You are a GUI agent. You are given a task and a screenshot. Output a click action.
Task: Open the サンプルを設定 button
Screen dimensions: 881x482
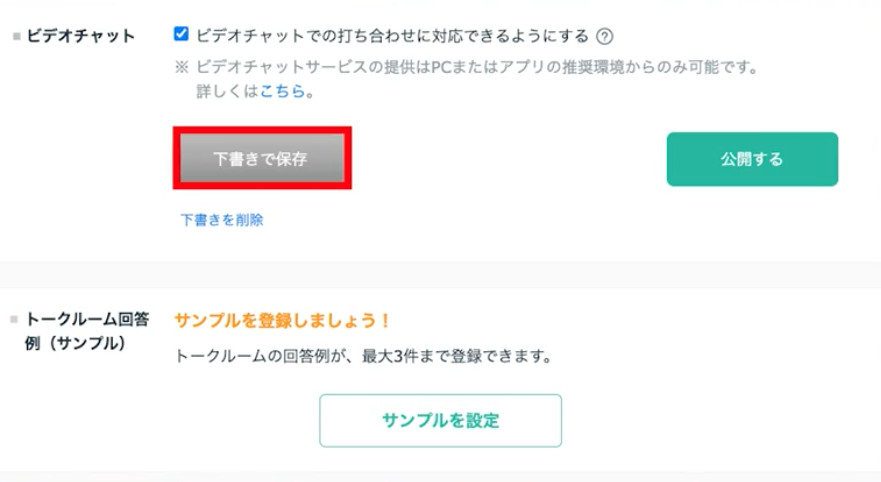[x=440, y=420]
